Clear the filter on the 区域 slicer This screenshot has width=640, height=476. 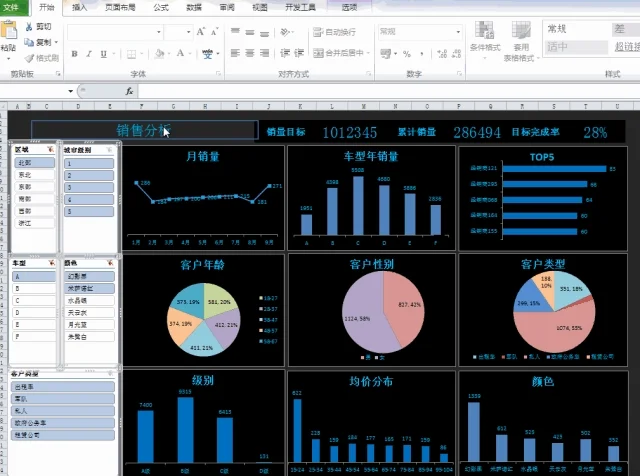[x=51, y=149]
